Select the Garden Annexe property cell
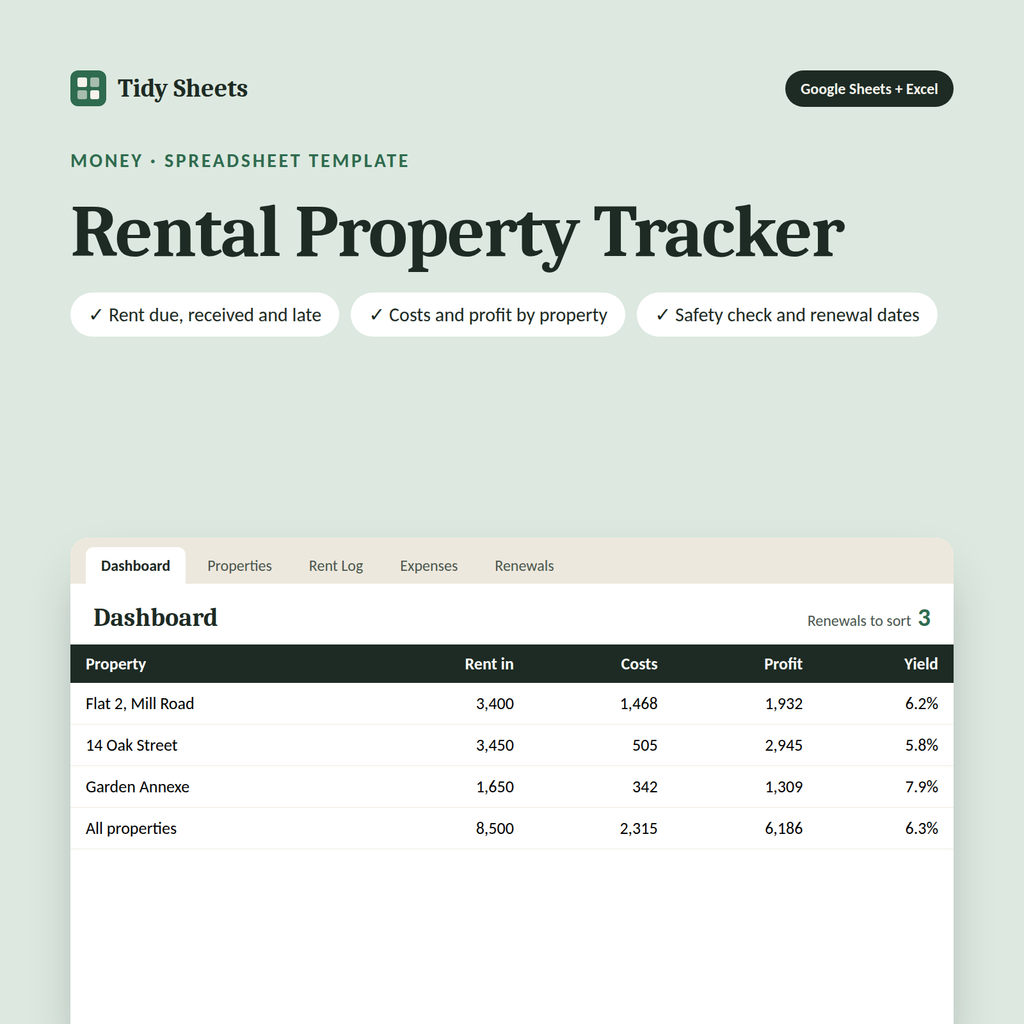This screenshot has height=1024, width=1024. tap(137, 787)
